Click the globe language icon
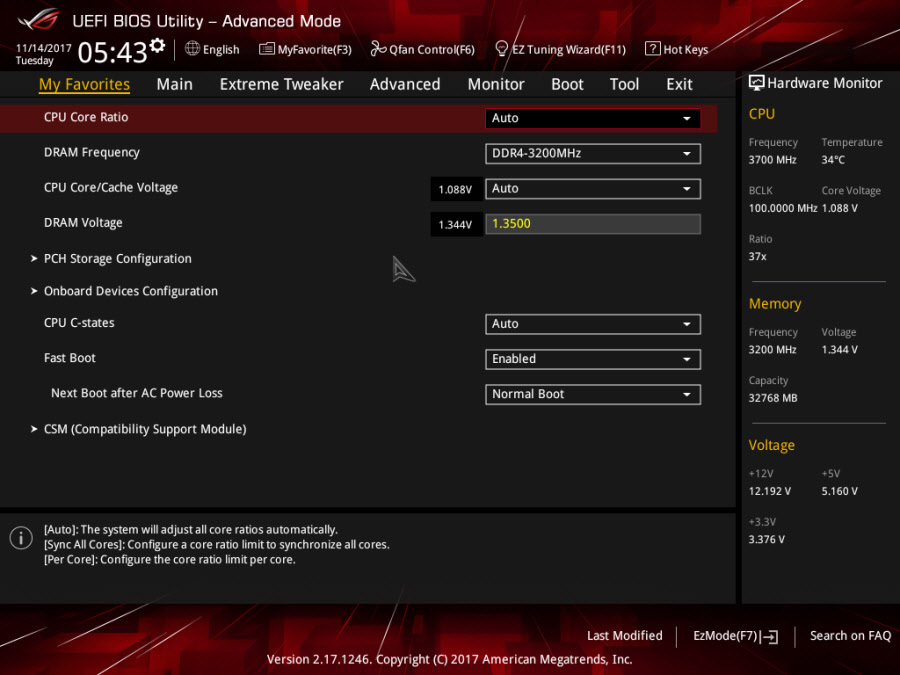This screenshot has height=675, width=900. 193,49
